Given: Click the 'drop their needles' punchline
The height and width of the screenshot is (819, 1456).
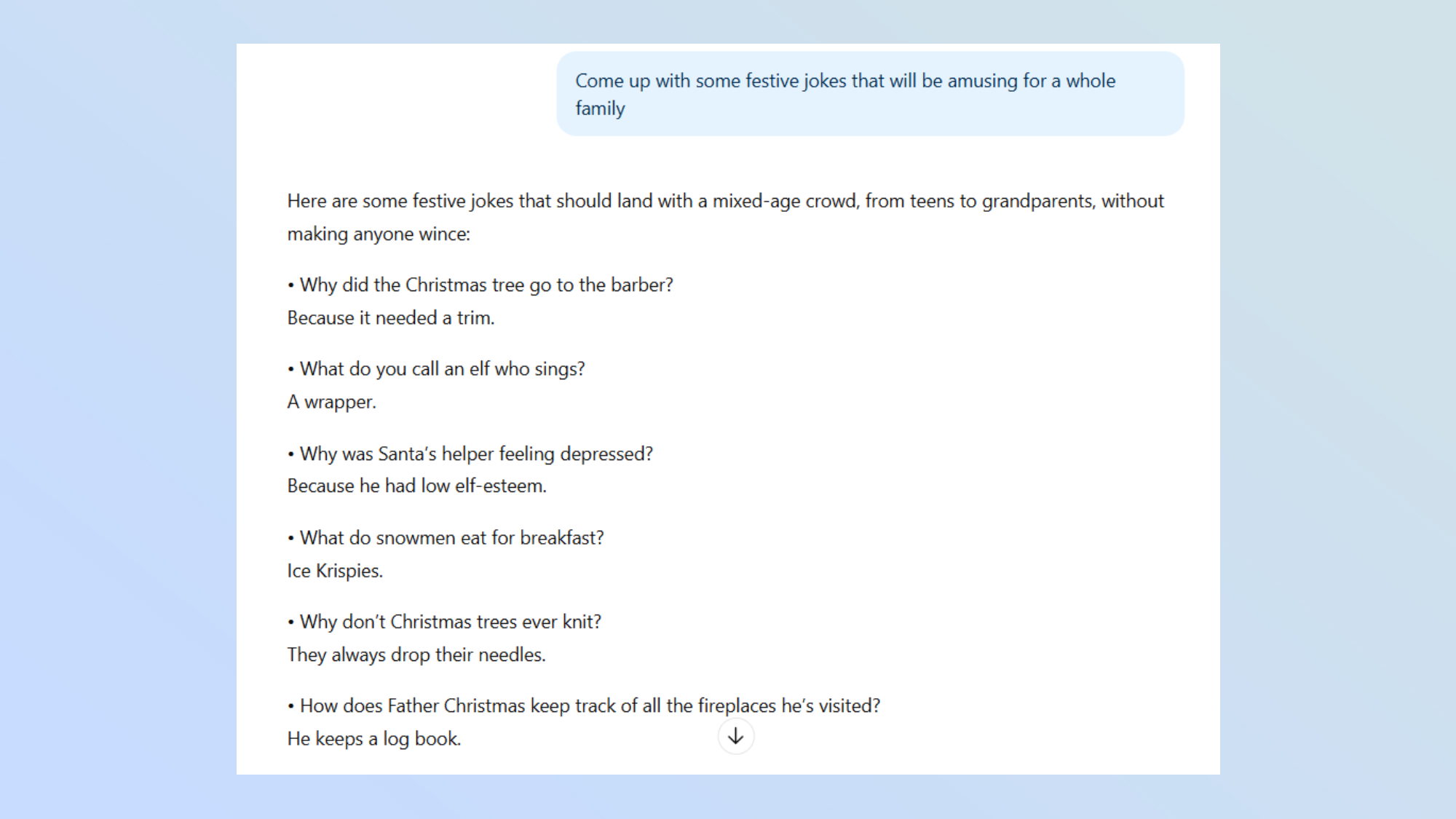Looking at the screenshot, I should 416,655.
